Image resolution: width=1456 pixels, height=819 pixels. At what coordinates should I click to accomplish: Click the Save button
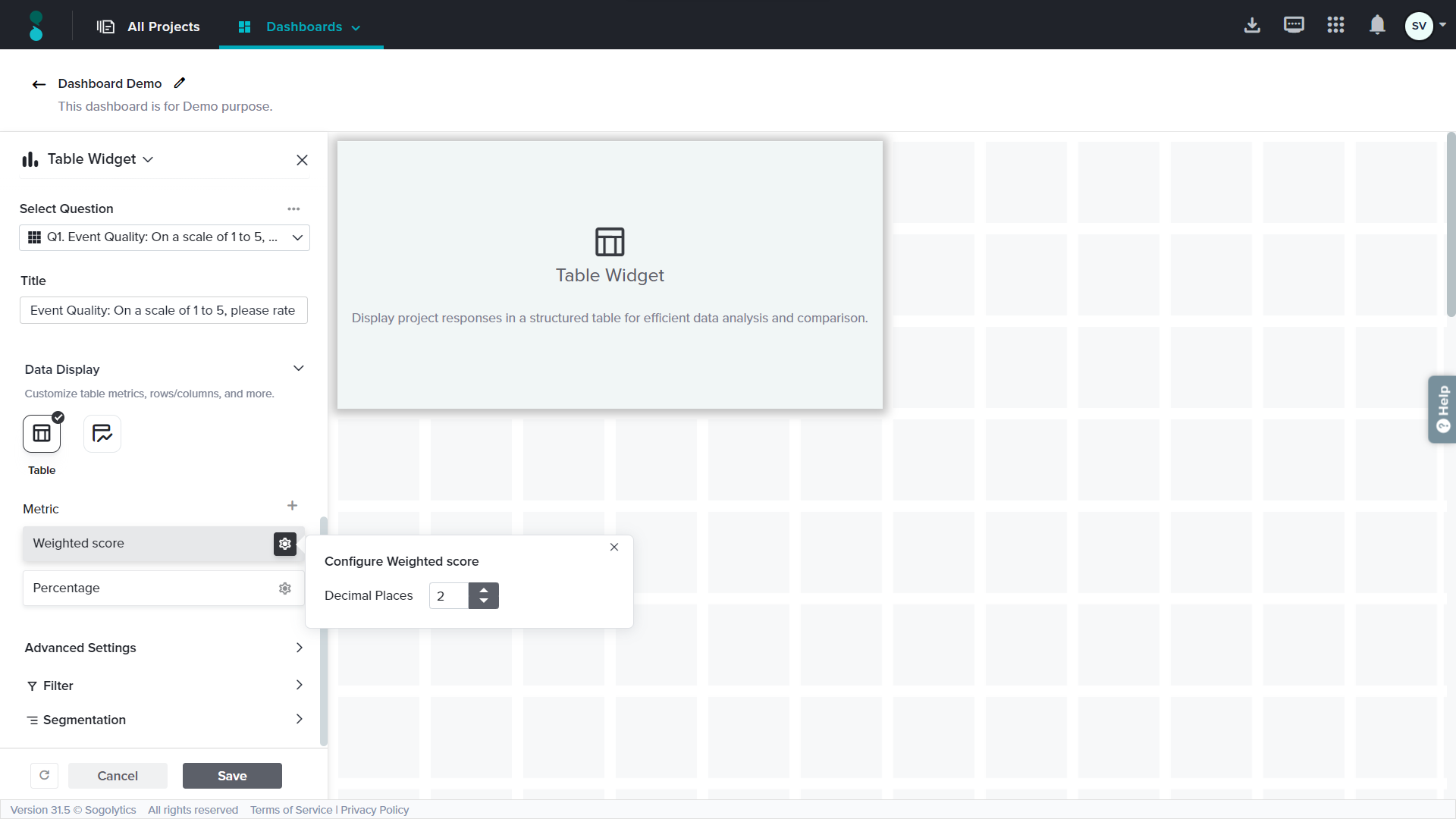[x=232, y=776]
